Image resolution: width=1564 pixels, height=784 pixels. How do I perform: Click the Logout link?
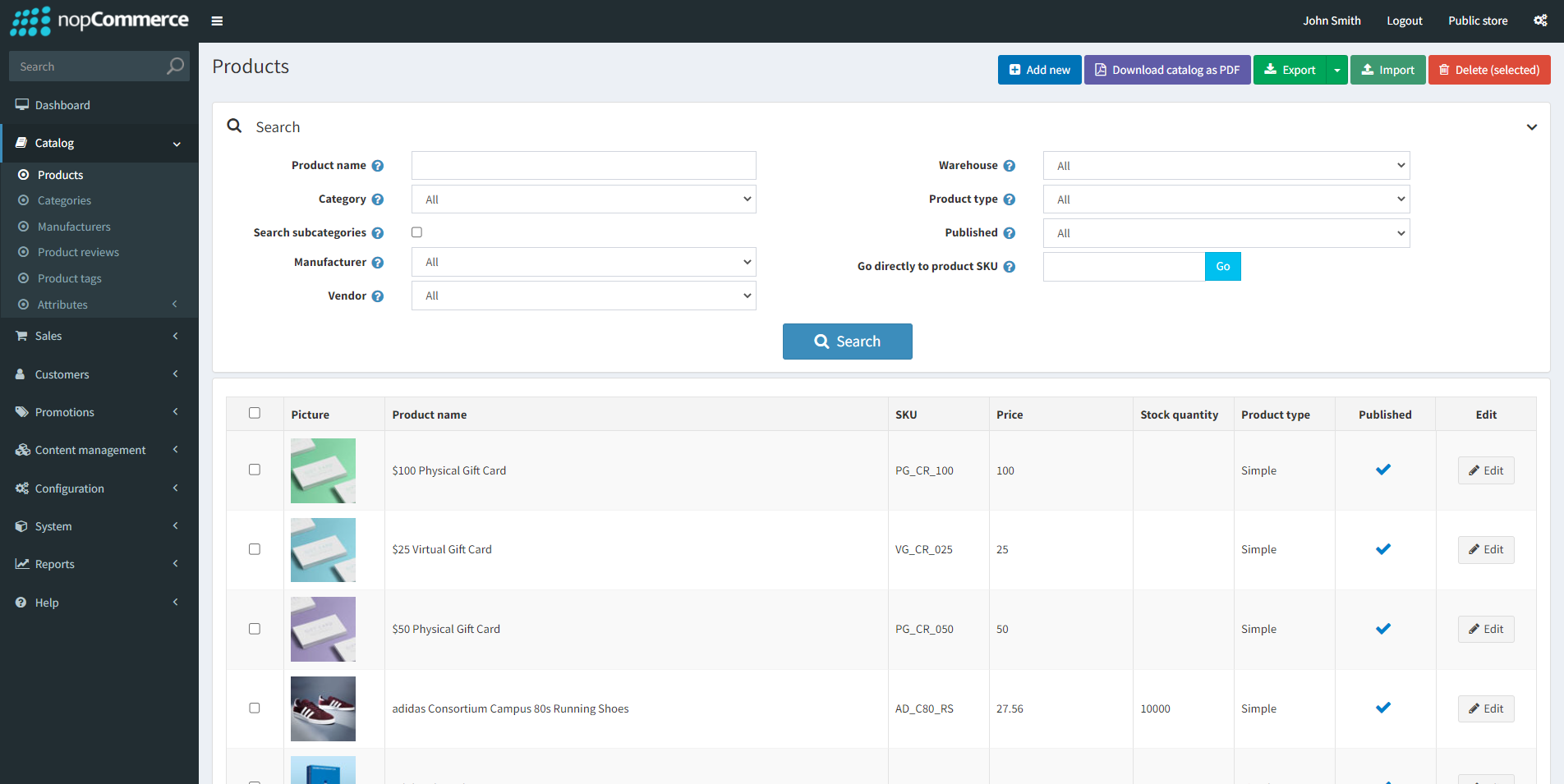tap(1405, 21)
